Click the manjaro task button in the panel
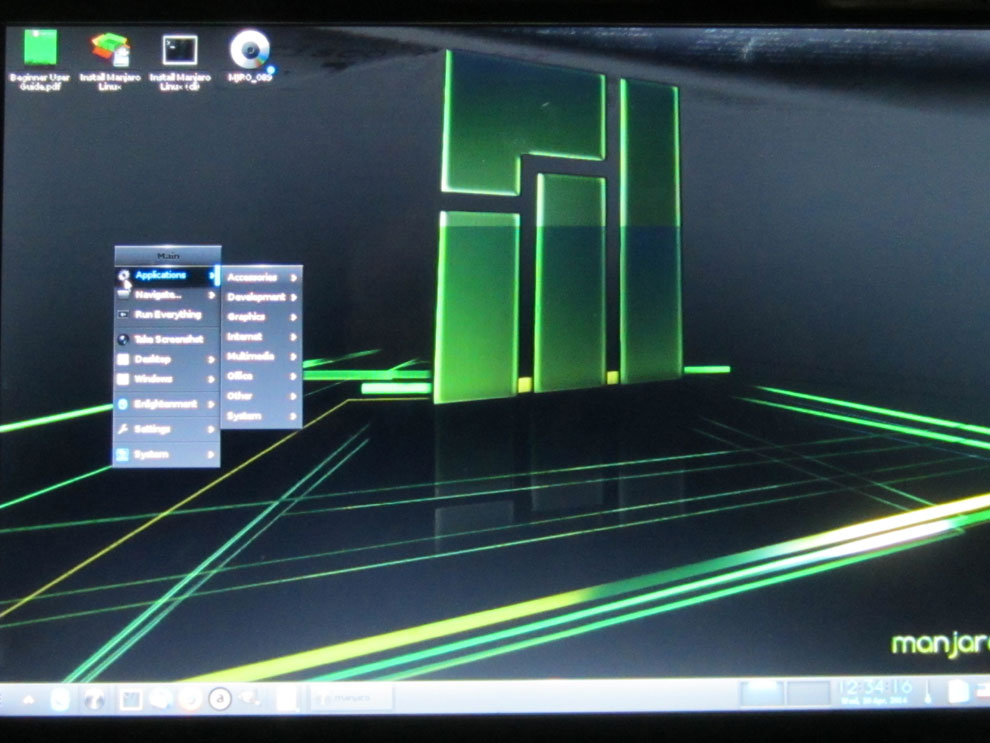 click(x=351, y=698)
